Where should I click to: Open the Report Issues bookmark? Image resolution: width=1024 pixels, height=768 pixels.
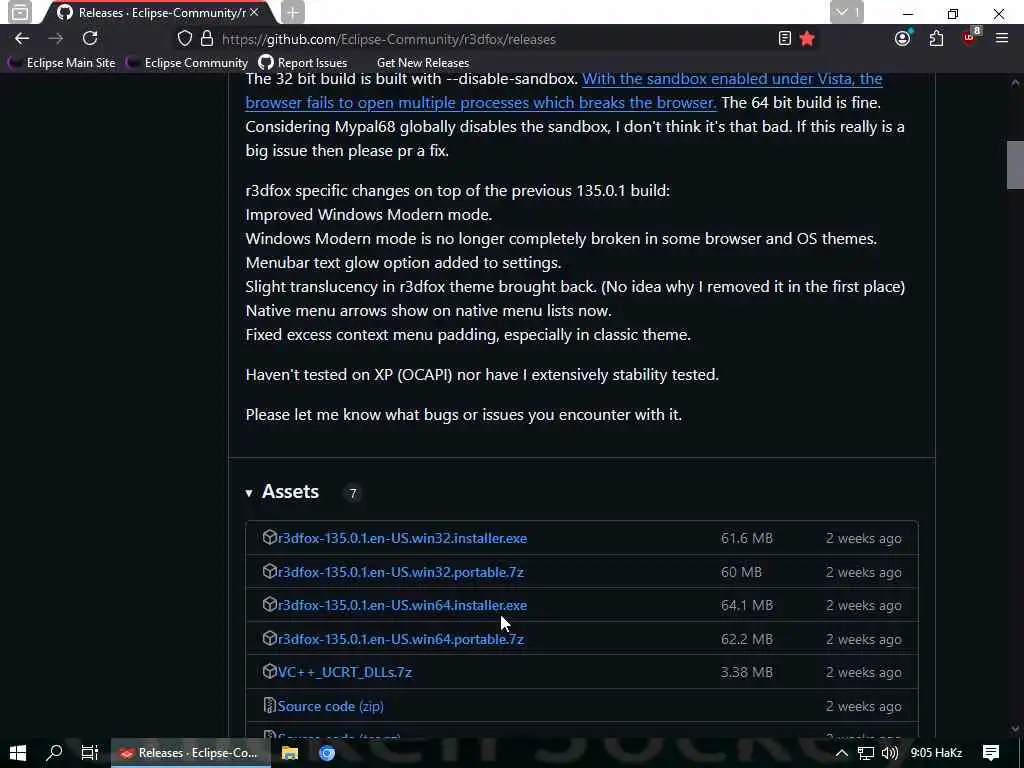302,63
